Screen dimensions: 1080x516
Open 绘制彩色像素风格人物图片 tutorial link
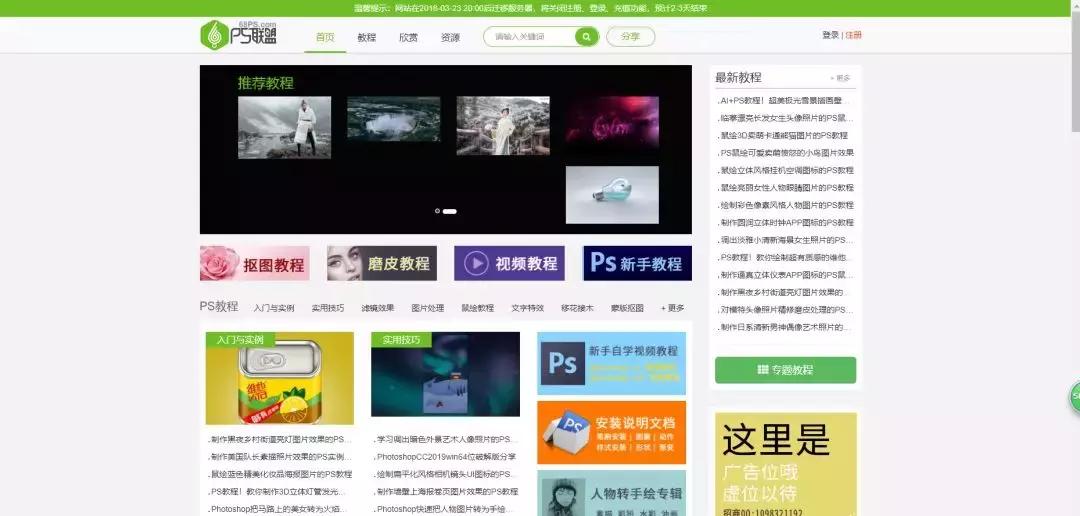tap(785, 205)
